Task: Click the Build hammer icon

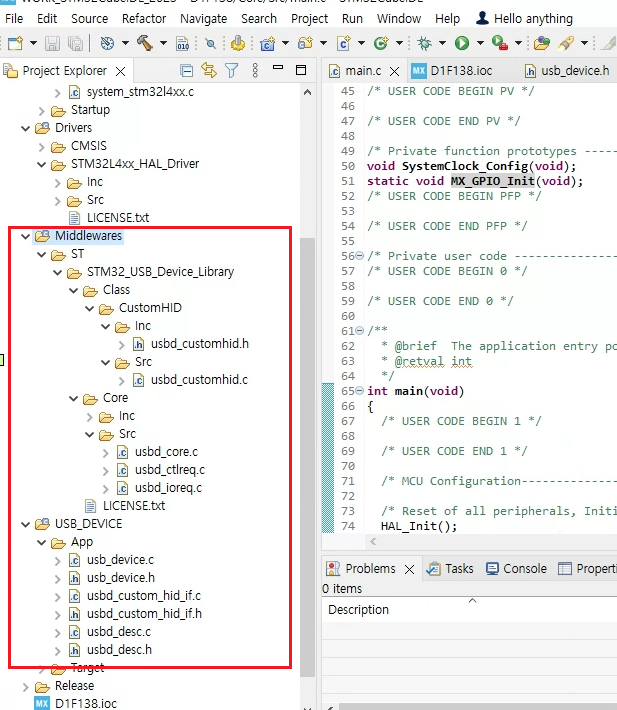Action: pyautogui.click(x=145, y=43)
